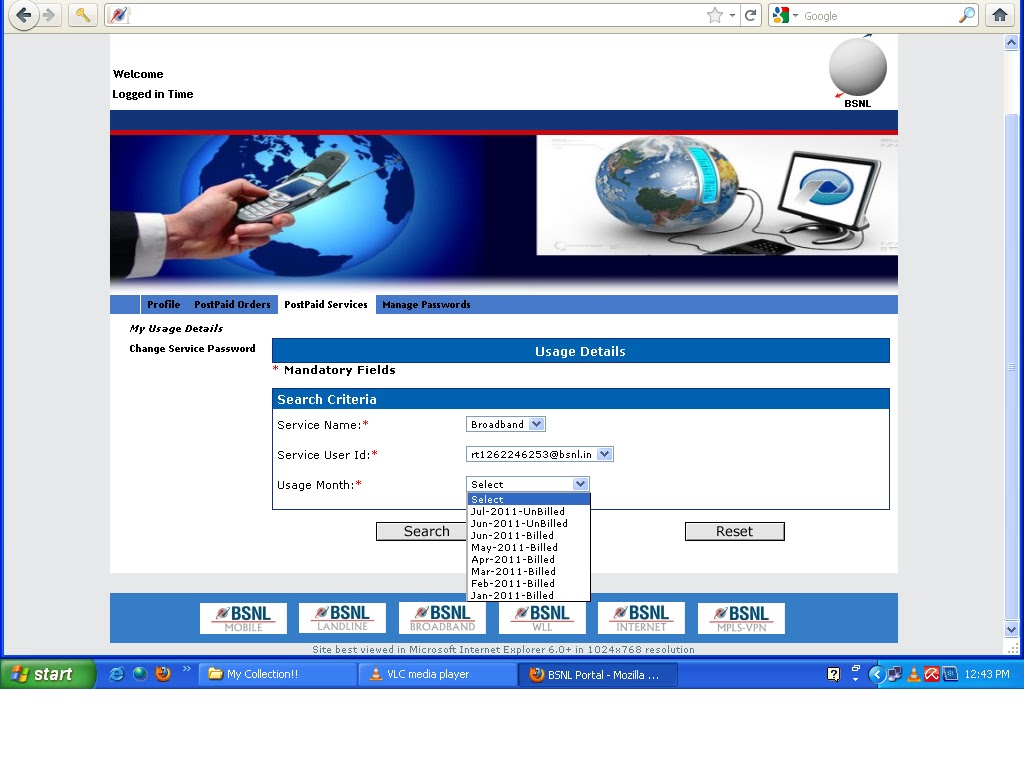Open the BSNL WLL logo link
This screenshot has width=1024, height=768.
(x=542, y=618)
